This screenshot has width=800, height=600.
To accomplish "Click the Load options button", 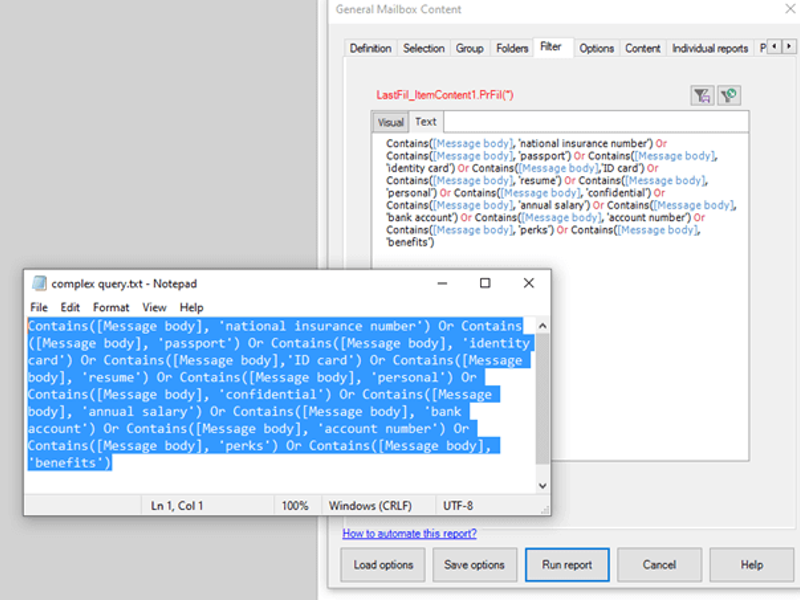I will pyautogui.click(x=383, y=565).
